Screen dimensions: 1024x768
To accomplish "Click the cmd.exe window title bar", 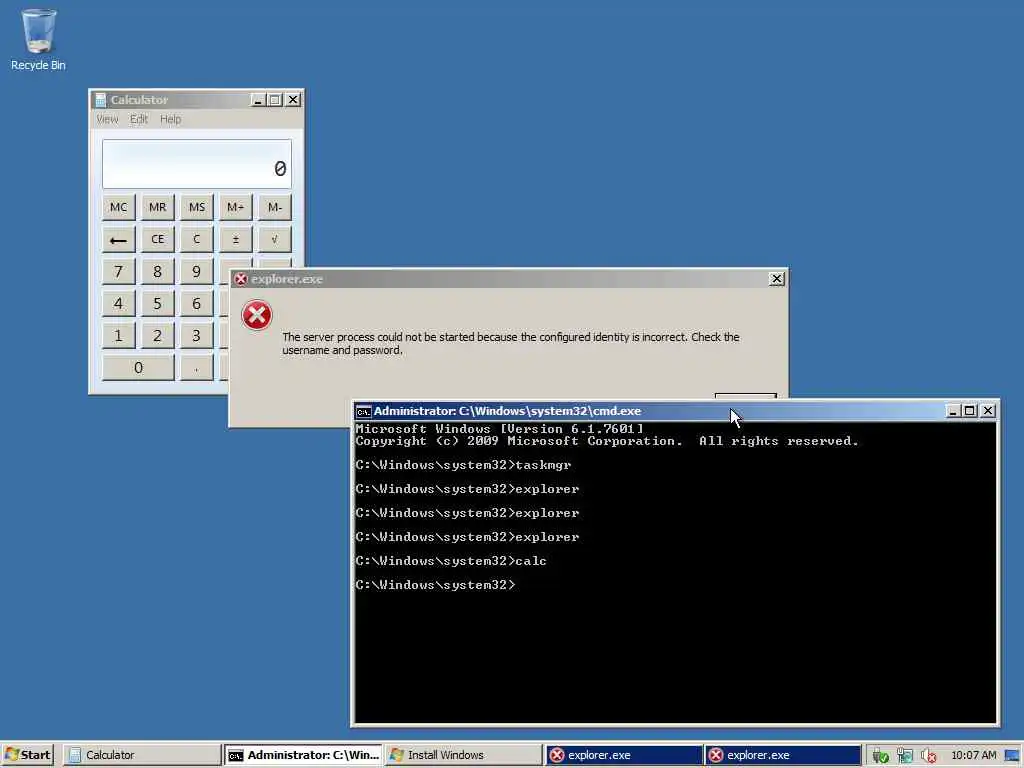I will pos(675,411).
